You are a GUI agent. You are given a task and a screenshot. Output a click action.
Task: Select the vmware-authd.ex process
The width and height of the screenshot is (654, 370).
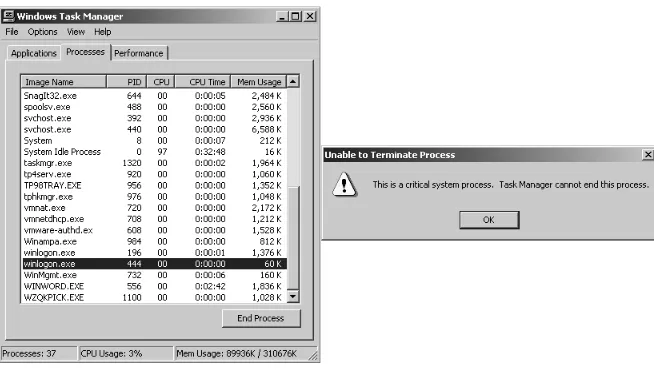[154, 231]
